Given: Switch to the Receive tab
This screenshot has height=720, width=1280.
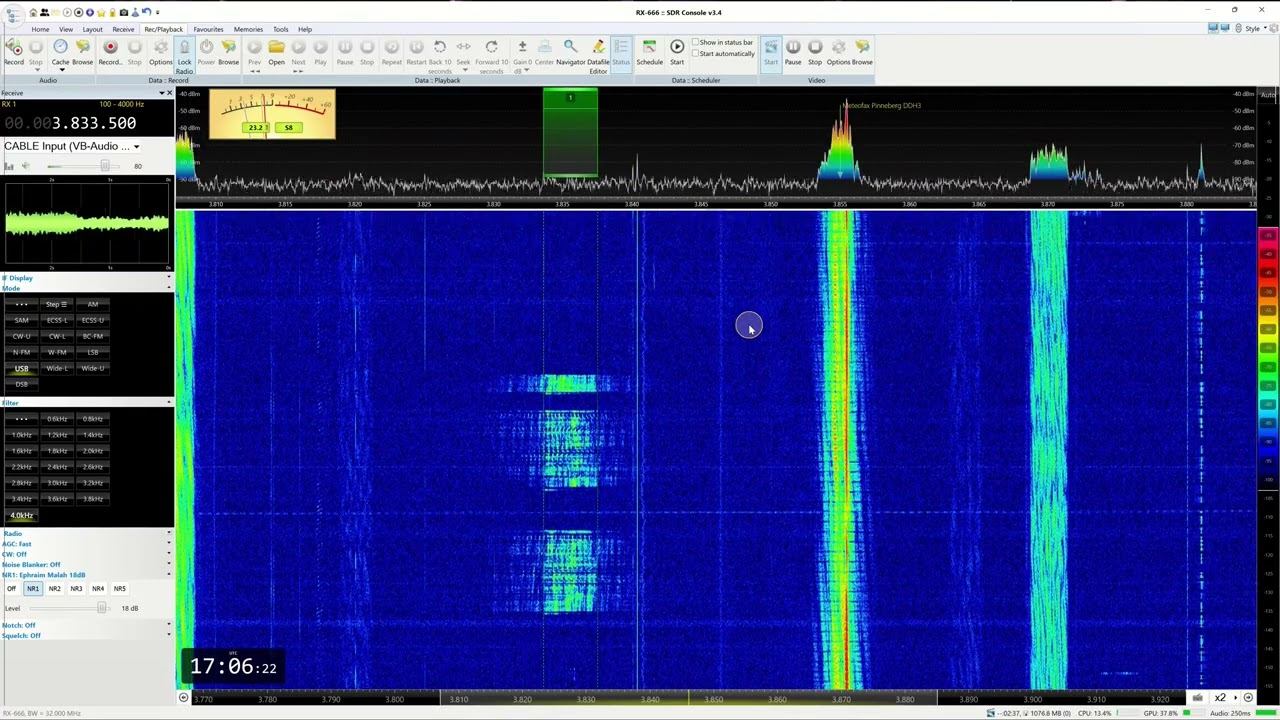Looking at the screenshot, I should click(x=123, y=29).
